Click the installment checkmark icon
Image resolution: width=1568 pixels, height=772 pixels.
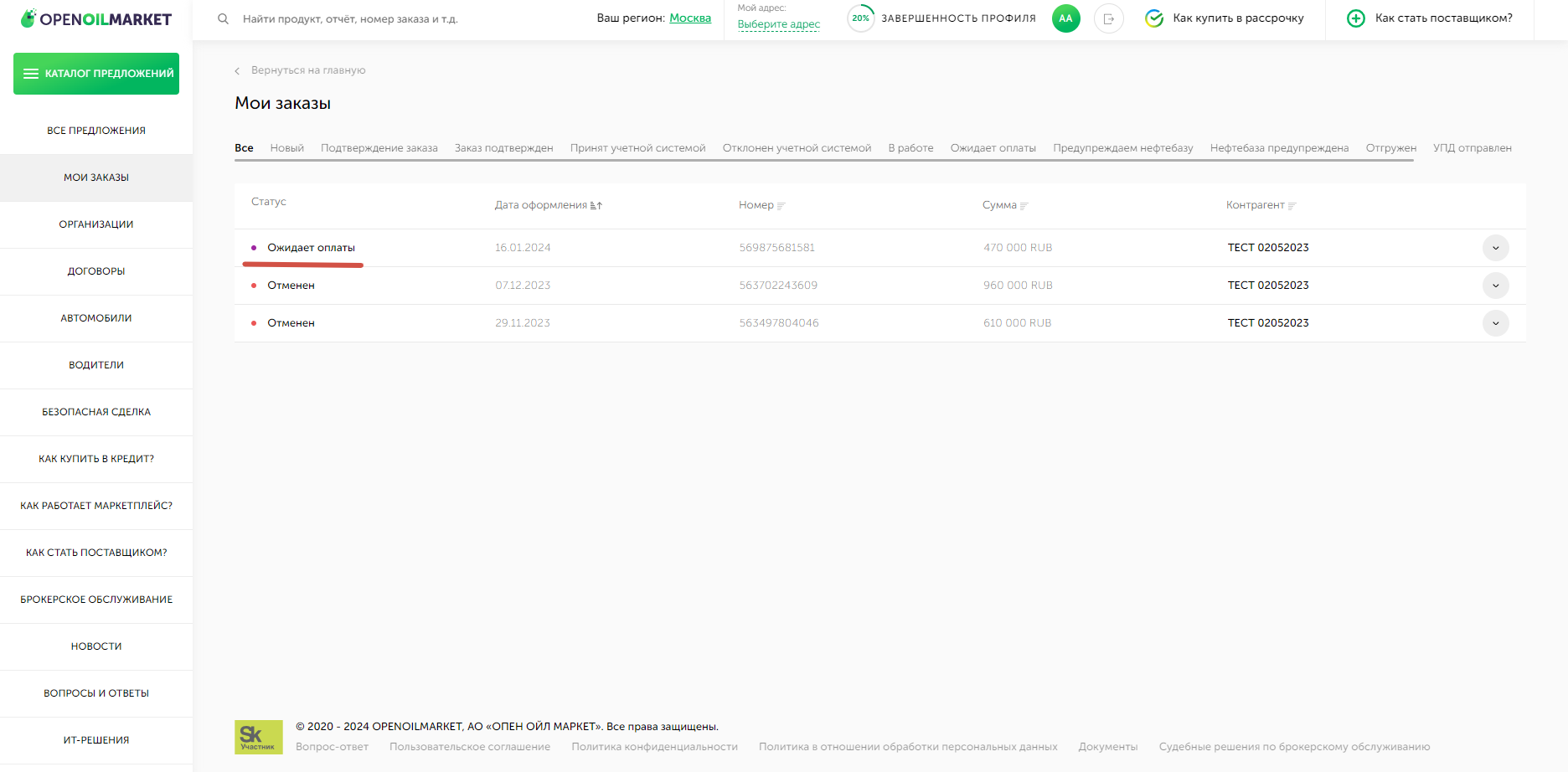click(1154, 18)
